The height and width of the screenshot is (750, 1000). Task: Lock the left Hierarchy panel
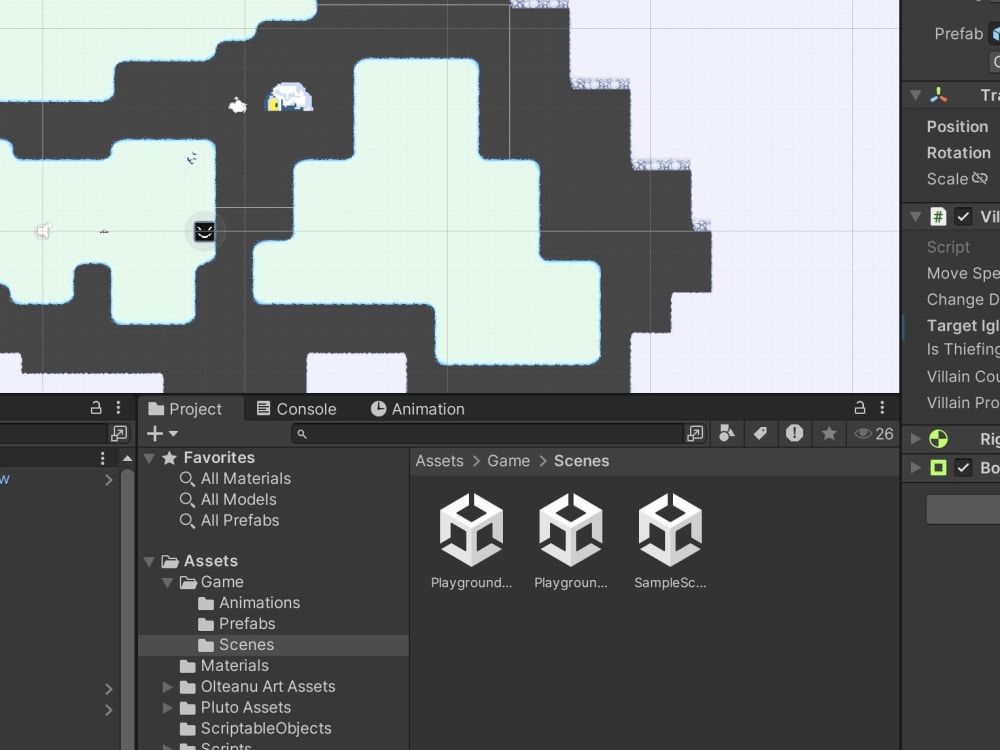coord(96,408)
